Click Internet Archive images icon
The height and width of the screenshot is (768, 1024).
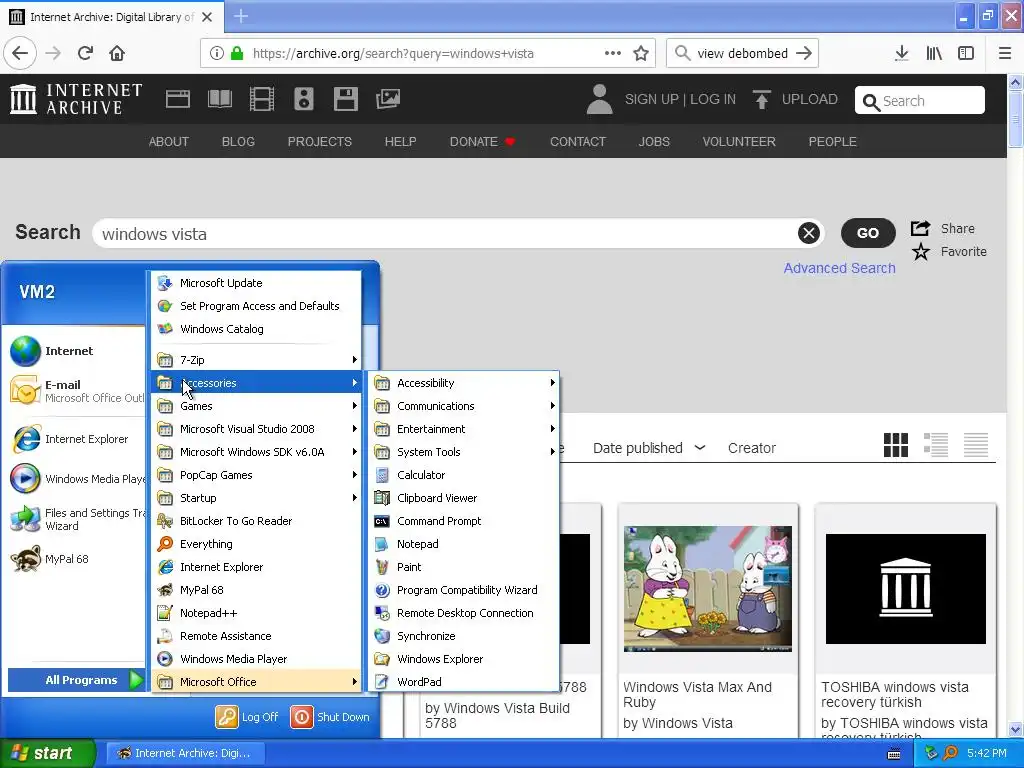coord(388,99)
